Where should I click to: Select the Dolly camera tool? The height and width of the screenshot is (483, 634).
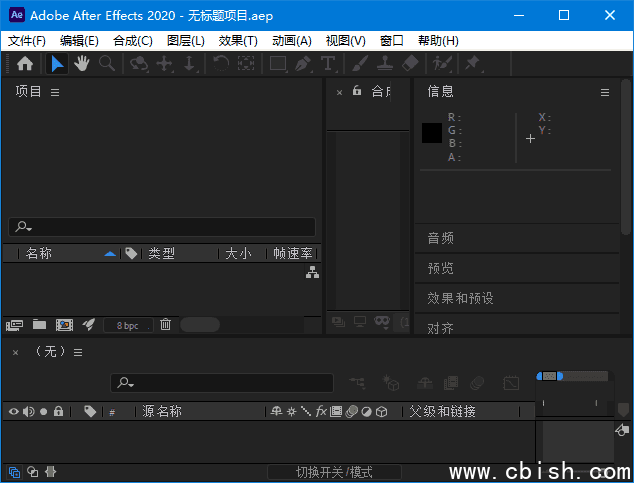pos(189,63)
